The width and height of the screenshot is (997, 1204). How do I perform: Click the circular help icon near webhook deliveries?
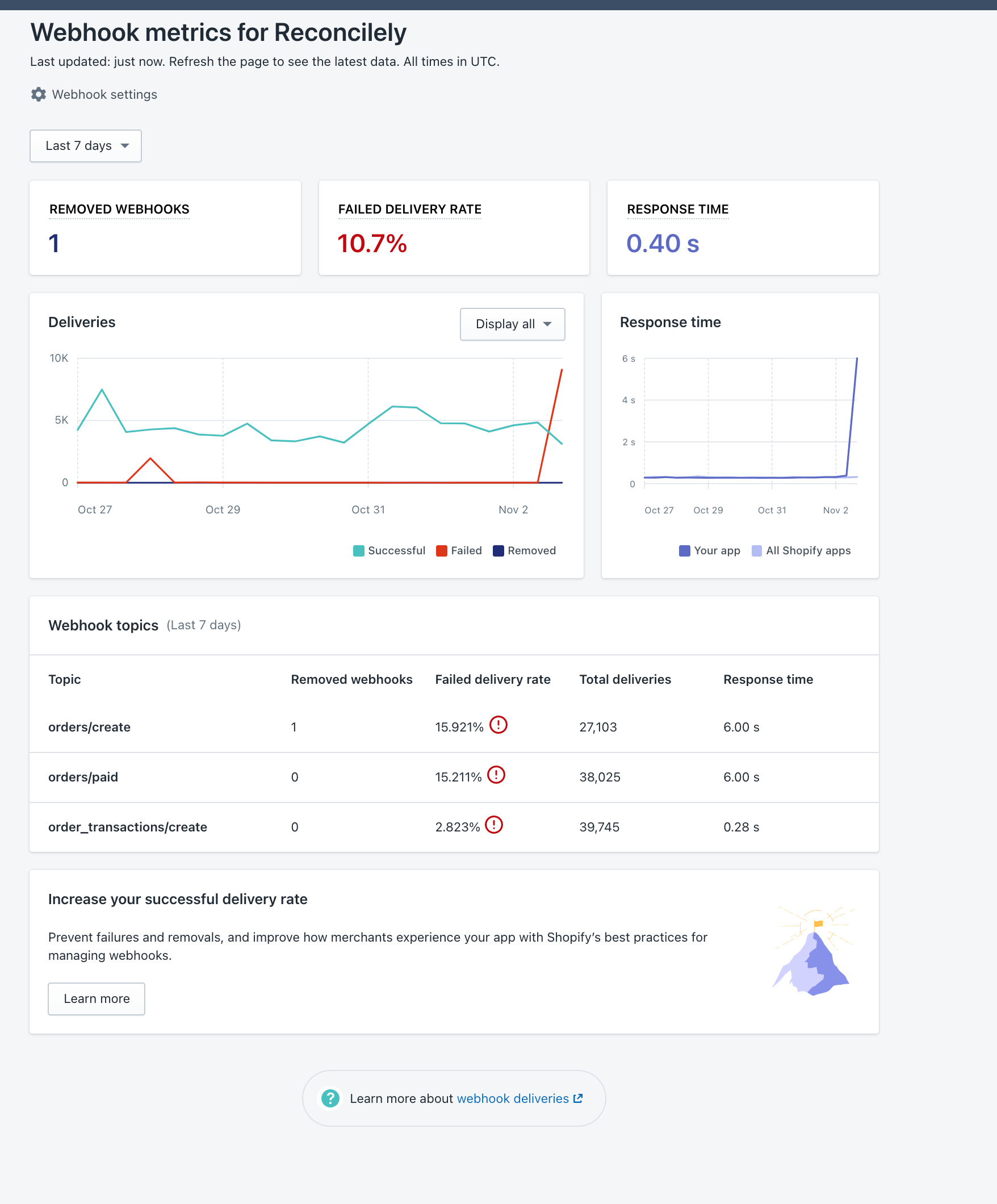click(330, 1098)
